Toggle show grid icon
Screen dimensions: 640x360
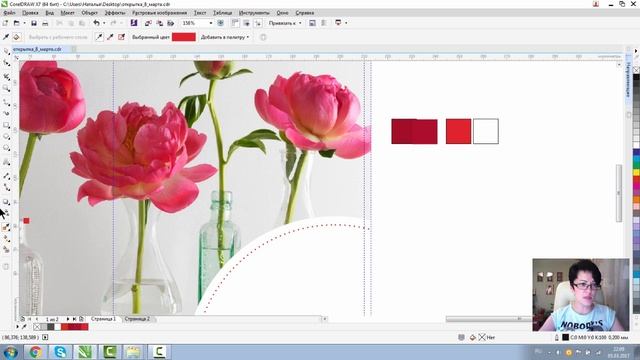click(247, 23)
